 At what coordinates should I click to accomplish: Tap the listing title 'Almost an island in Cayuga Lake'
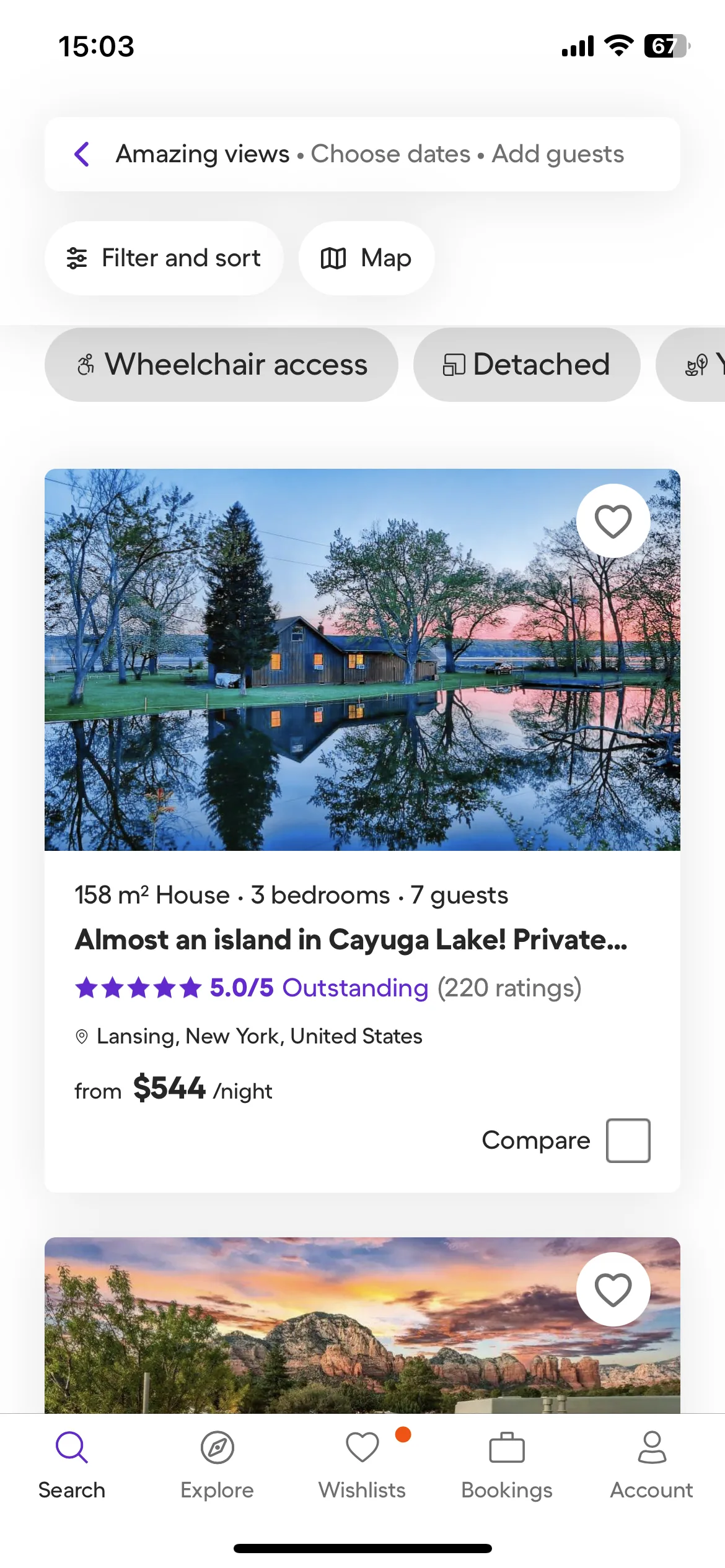click(351, 940)
